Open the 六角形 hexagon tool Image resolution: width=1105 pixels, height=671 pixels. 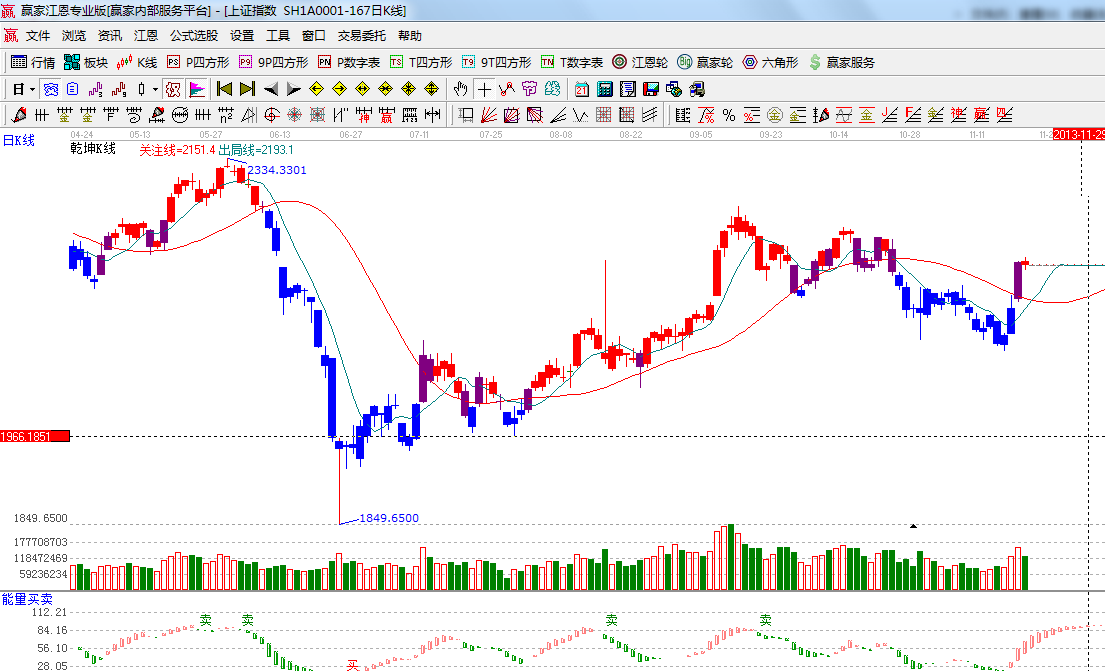pyautogui.click(x=770, y=62)
